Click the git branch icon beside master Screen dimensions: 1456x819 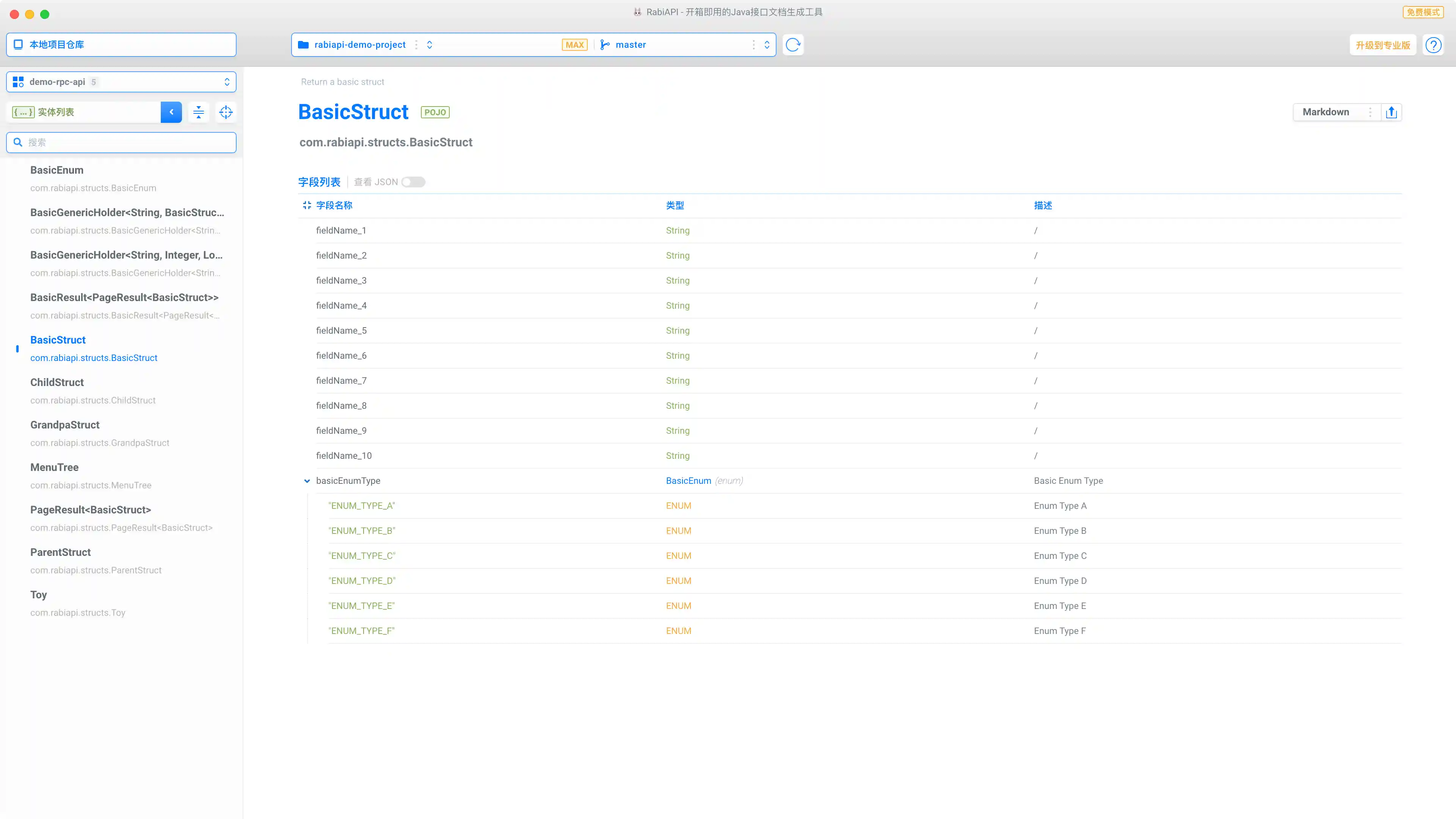click(605, 45)
